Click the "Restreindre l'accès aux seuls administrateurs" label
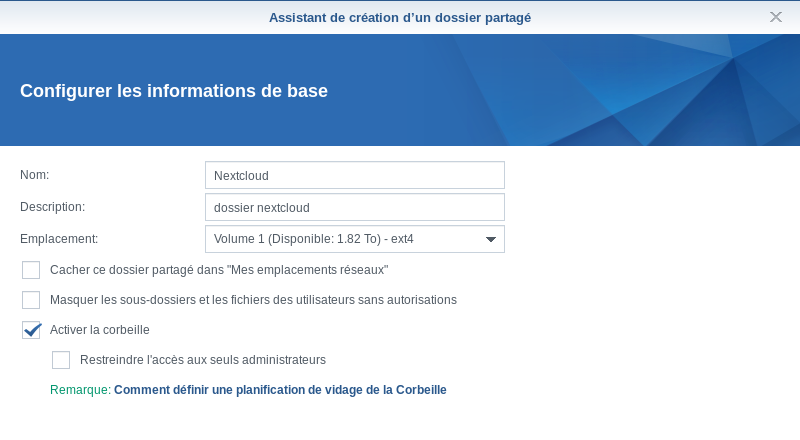 [203, 360]
